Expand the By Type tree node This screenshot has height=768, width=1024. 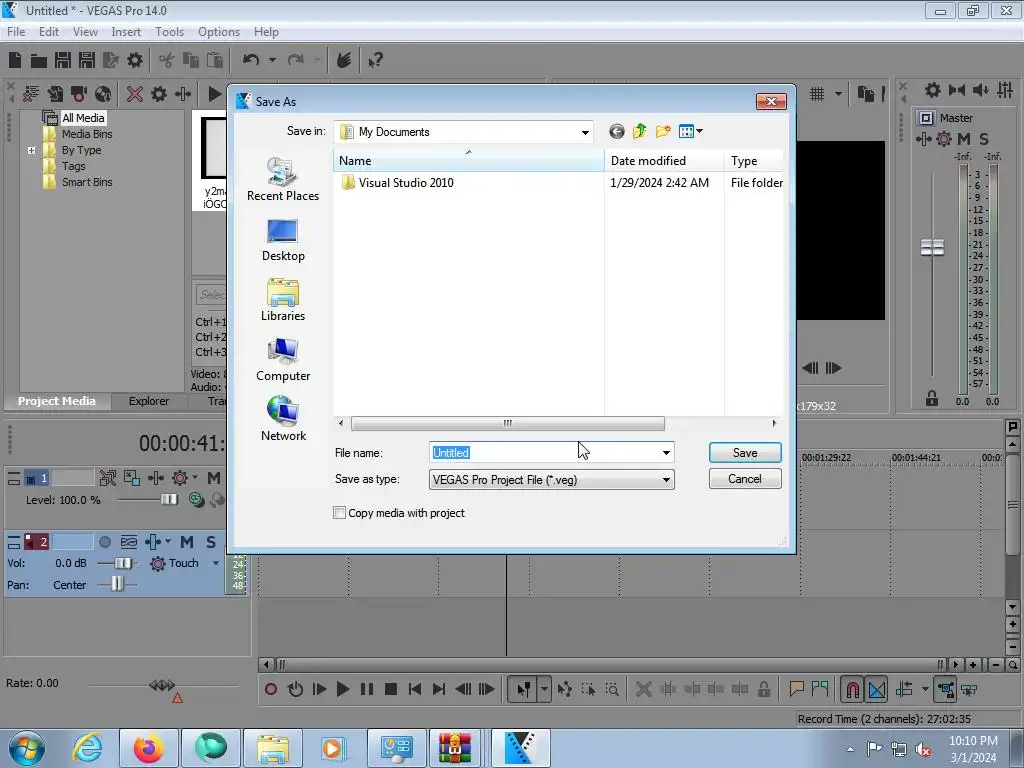[x=31, y=150]
